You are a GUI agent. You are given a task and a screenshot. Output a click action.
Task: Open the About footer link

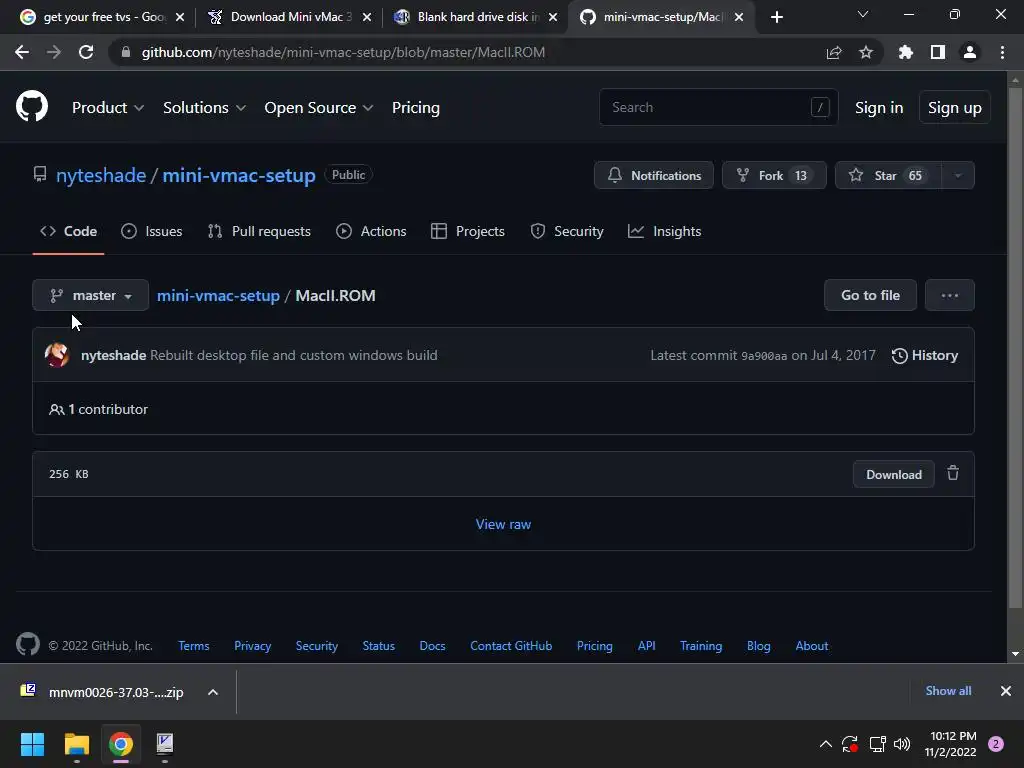[812, 646]
